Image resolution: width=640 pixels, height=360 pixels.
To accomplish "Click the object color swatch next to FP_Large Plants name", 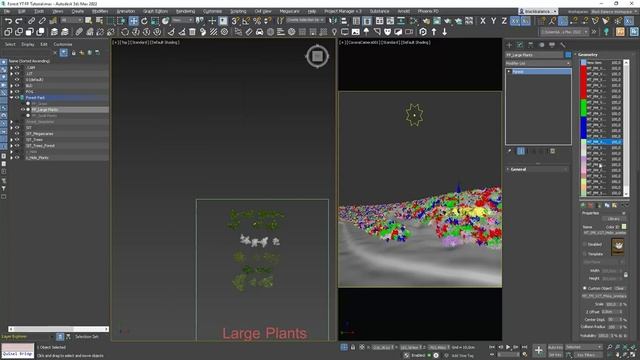I will 568,55.
